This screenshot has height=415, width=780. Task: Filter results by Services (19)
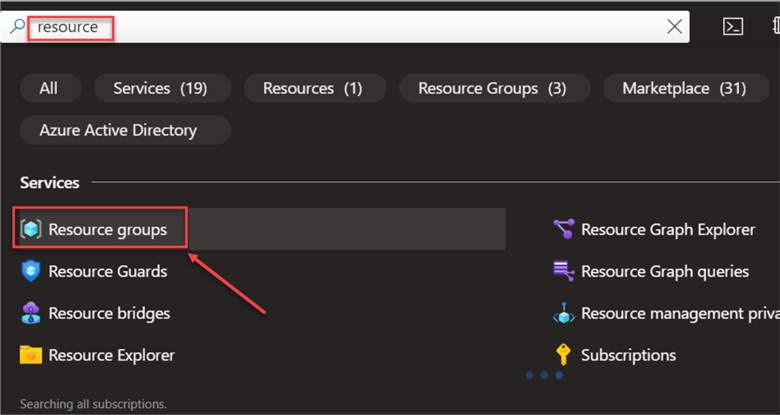[x=160, y=88]
